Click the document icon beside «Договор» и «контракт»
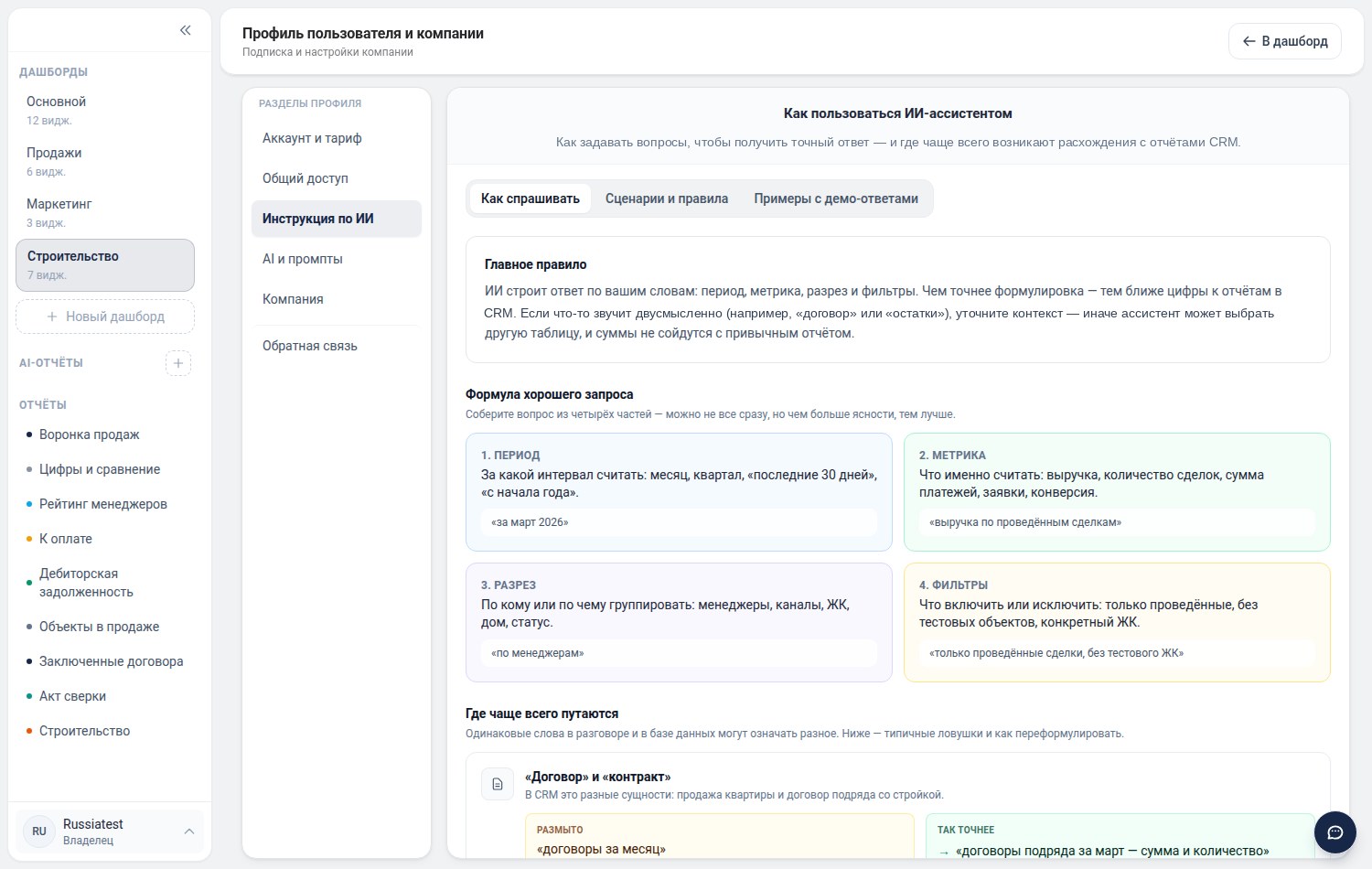The image size is (1372, 869). [x=498, y=784]
